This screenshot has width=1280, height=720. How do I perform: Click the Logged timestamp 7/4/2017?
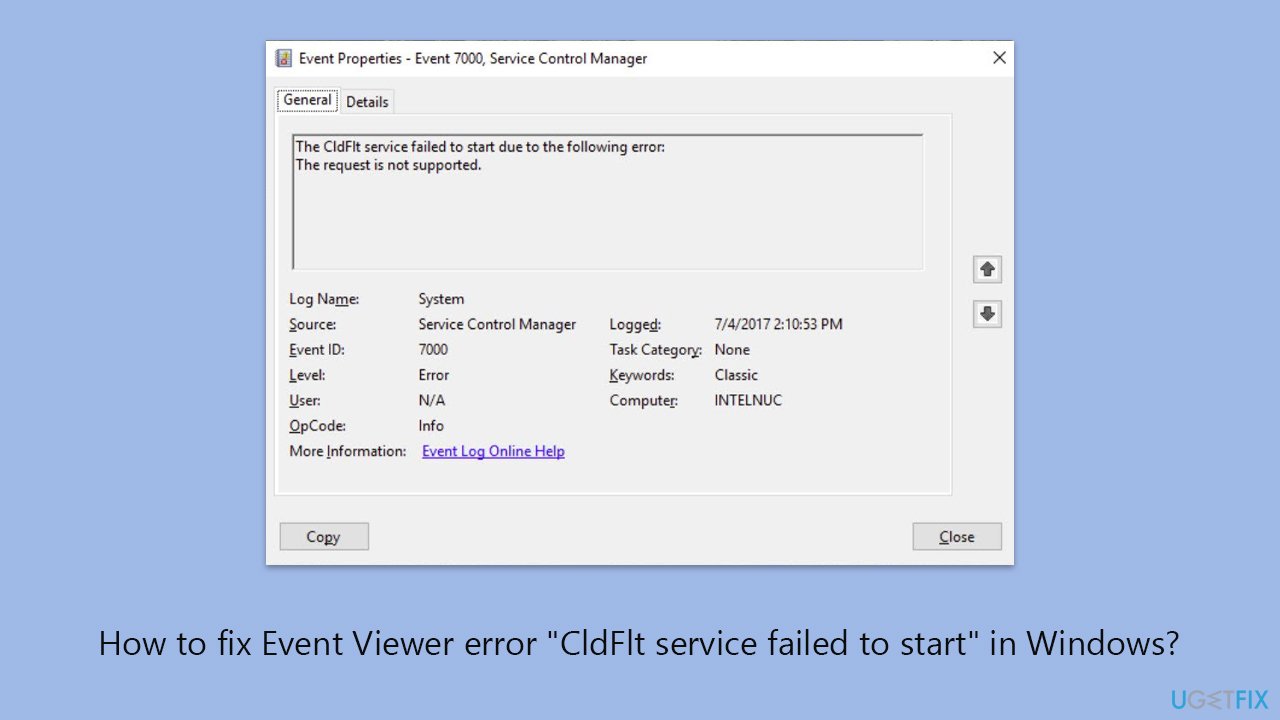pyautogui.click(x=779, y=324)
